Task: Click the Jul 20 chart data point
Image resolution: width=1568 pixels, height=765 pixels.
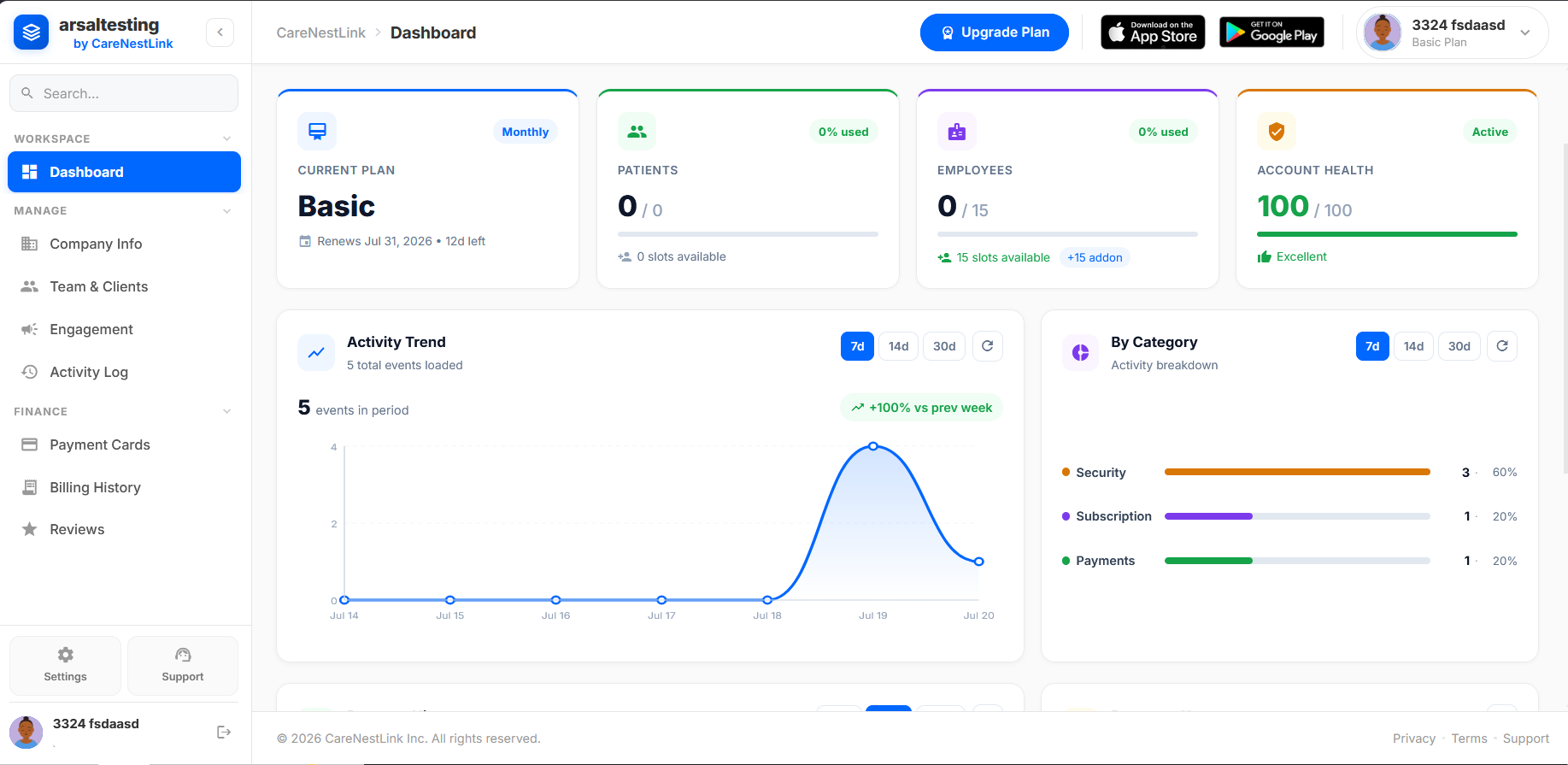Action: 979,562
